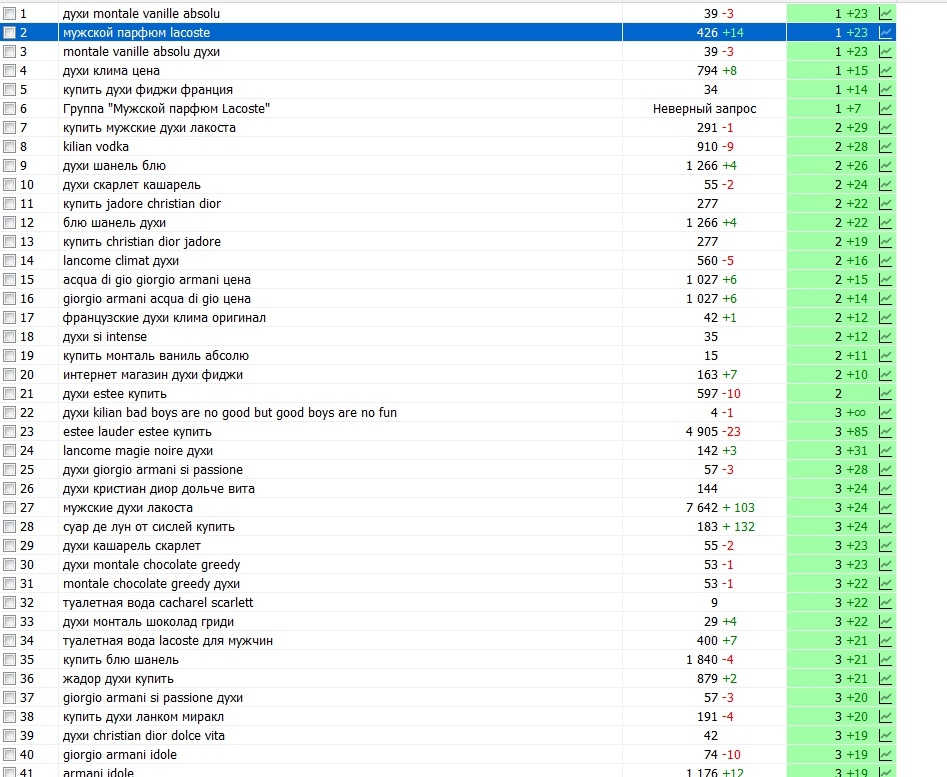Tick checkbox for 'духи кашарель скарлет'
The width and height of the screenshot is (947, 777).
(x=9, y=546)
